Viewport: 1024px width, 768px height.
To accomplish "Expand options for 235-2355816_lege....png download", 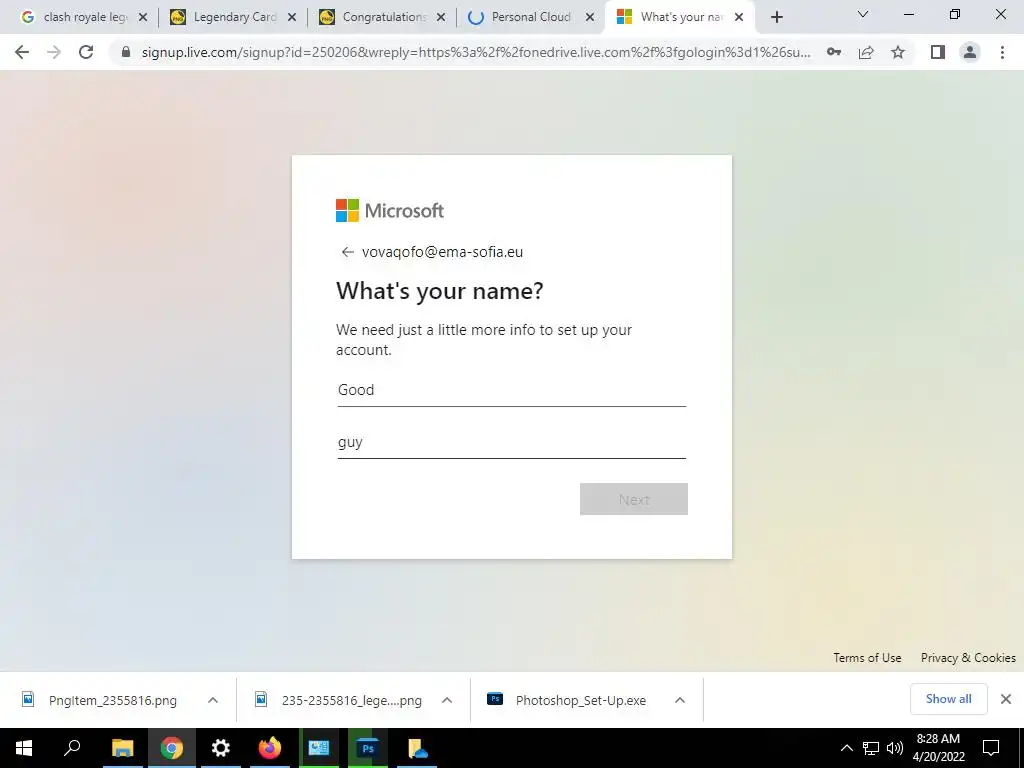I will [x=447, y=700].
